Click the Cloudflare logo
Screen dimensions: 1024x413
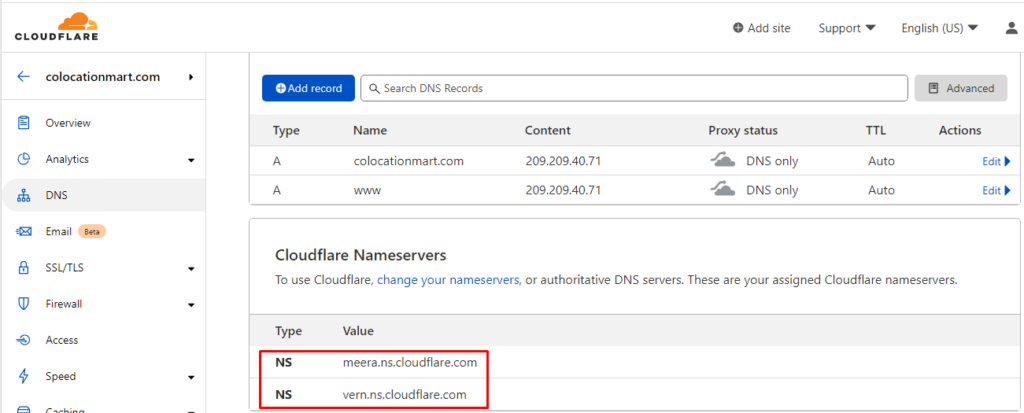coord(57,27)
